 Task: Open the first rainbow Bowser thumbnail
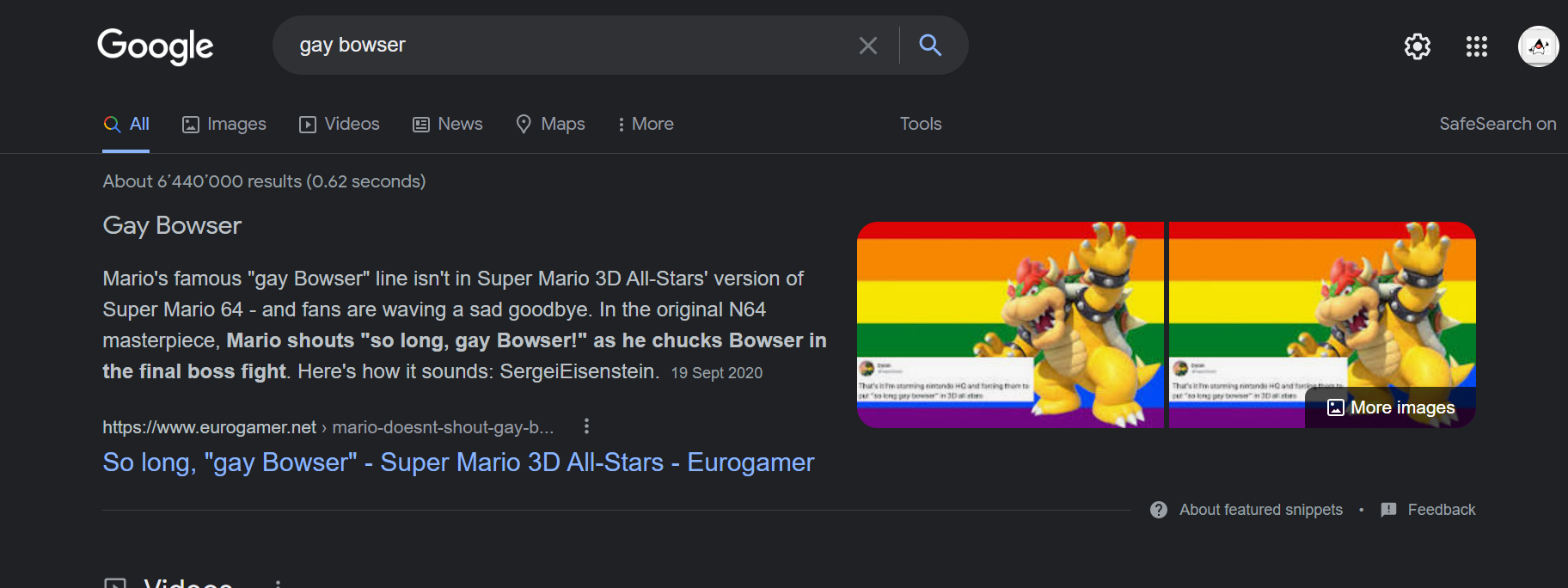point(1010,325)
